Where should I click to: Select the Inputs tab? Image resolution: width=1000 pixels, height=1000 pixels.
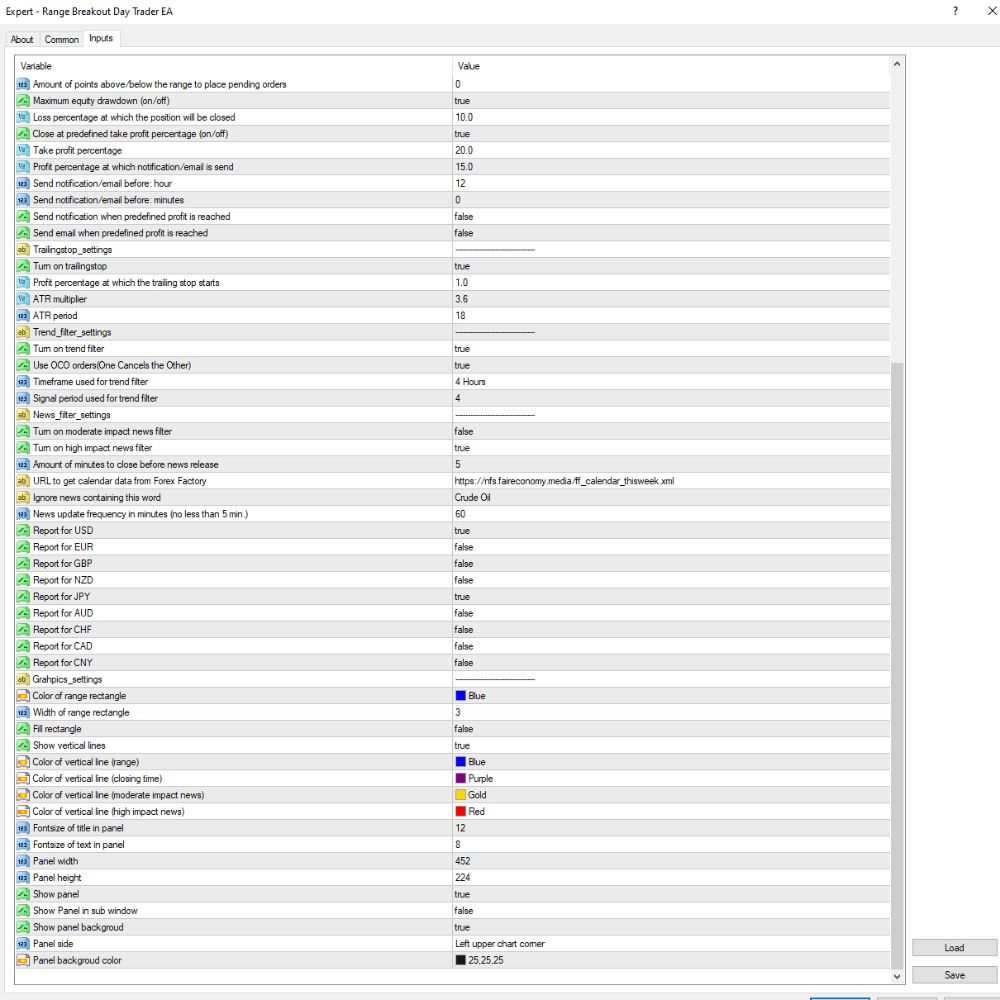(101, 38)
